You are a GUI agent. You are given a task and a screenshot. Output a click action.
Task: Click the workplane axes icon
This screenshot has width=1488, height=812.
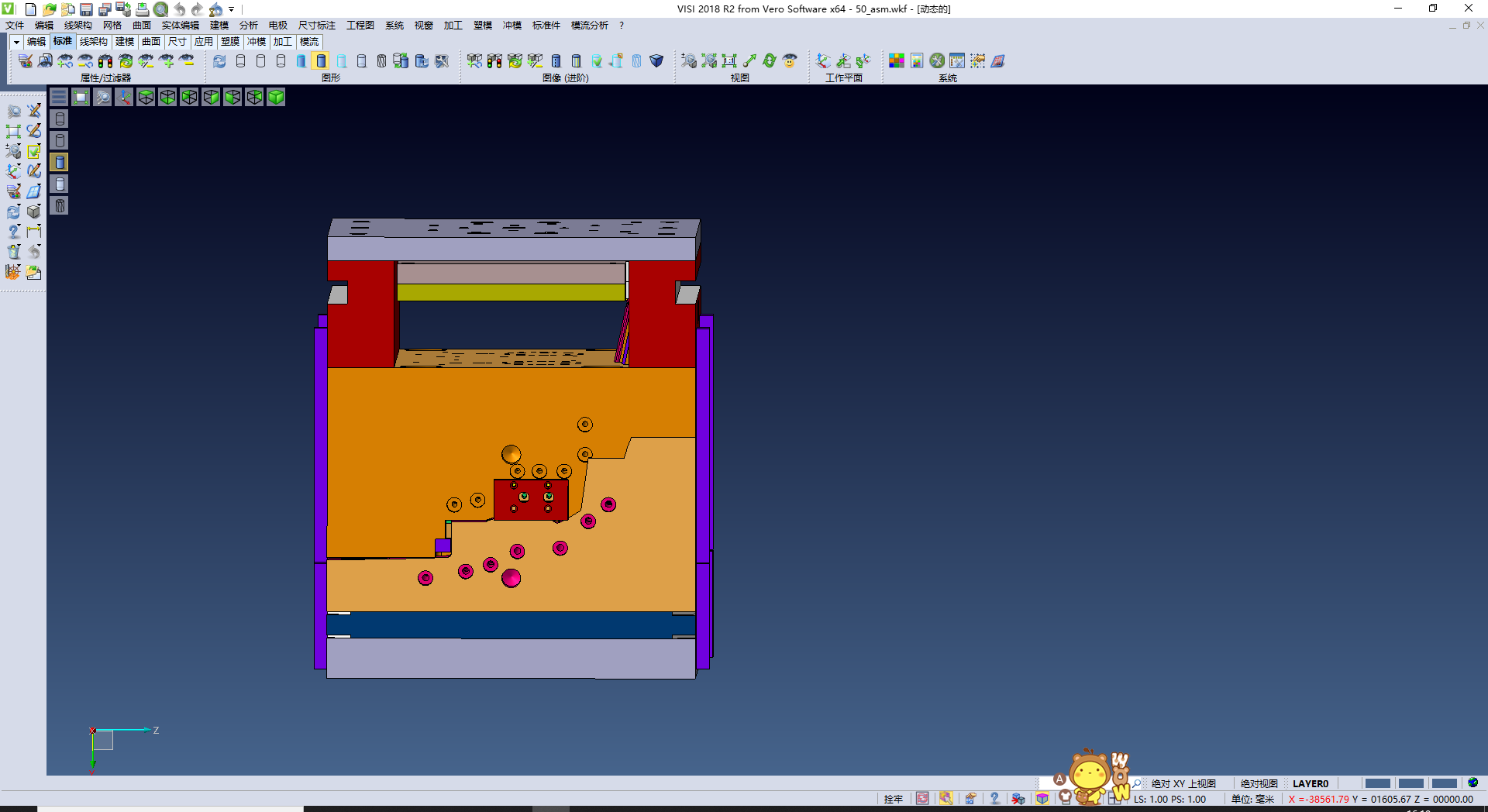(x=823, y=61)
